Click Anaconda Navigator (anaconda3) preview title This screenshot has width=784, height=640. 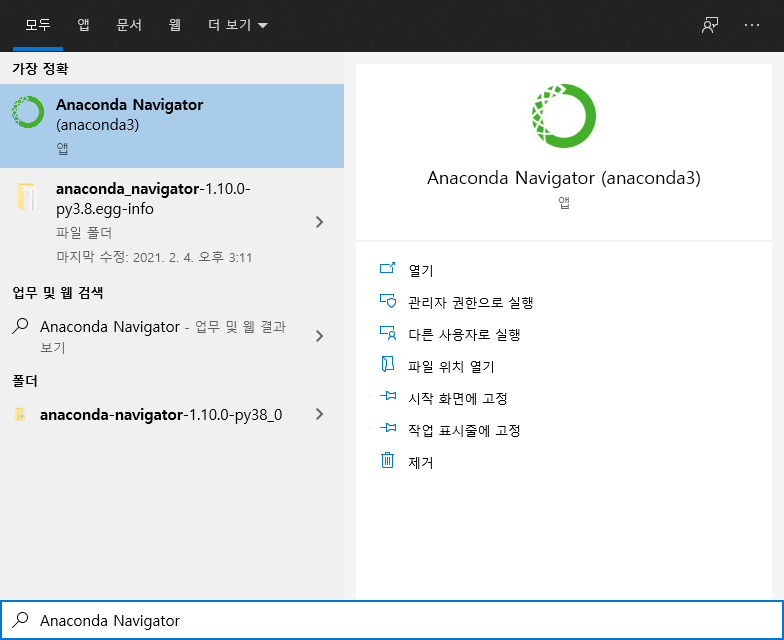coord(564,178)
